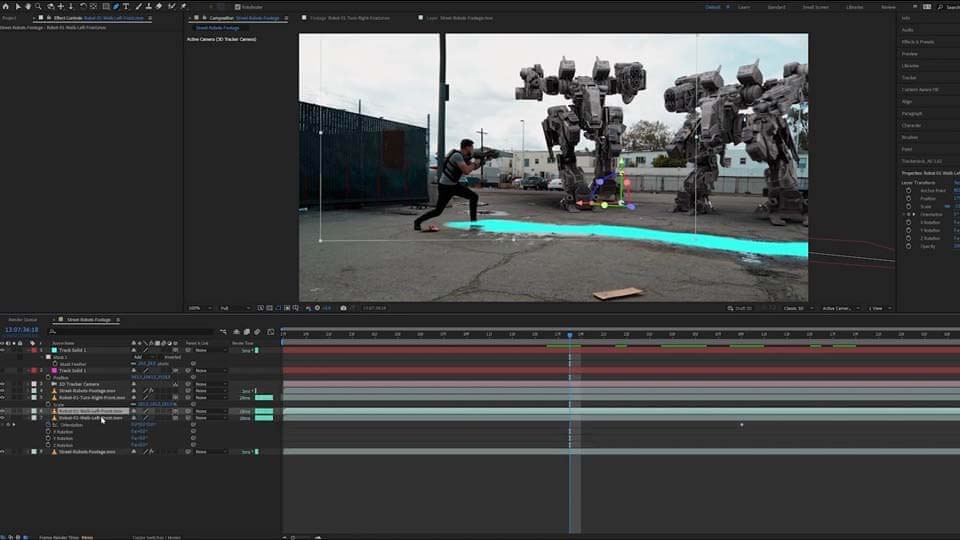Click stopwatch for Anchor Point in Properties panel
This screenshot has height=540, width=960.
click(x=909, y=190)
